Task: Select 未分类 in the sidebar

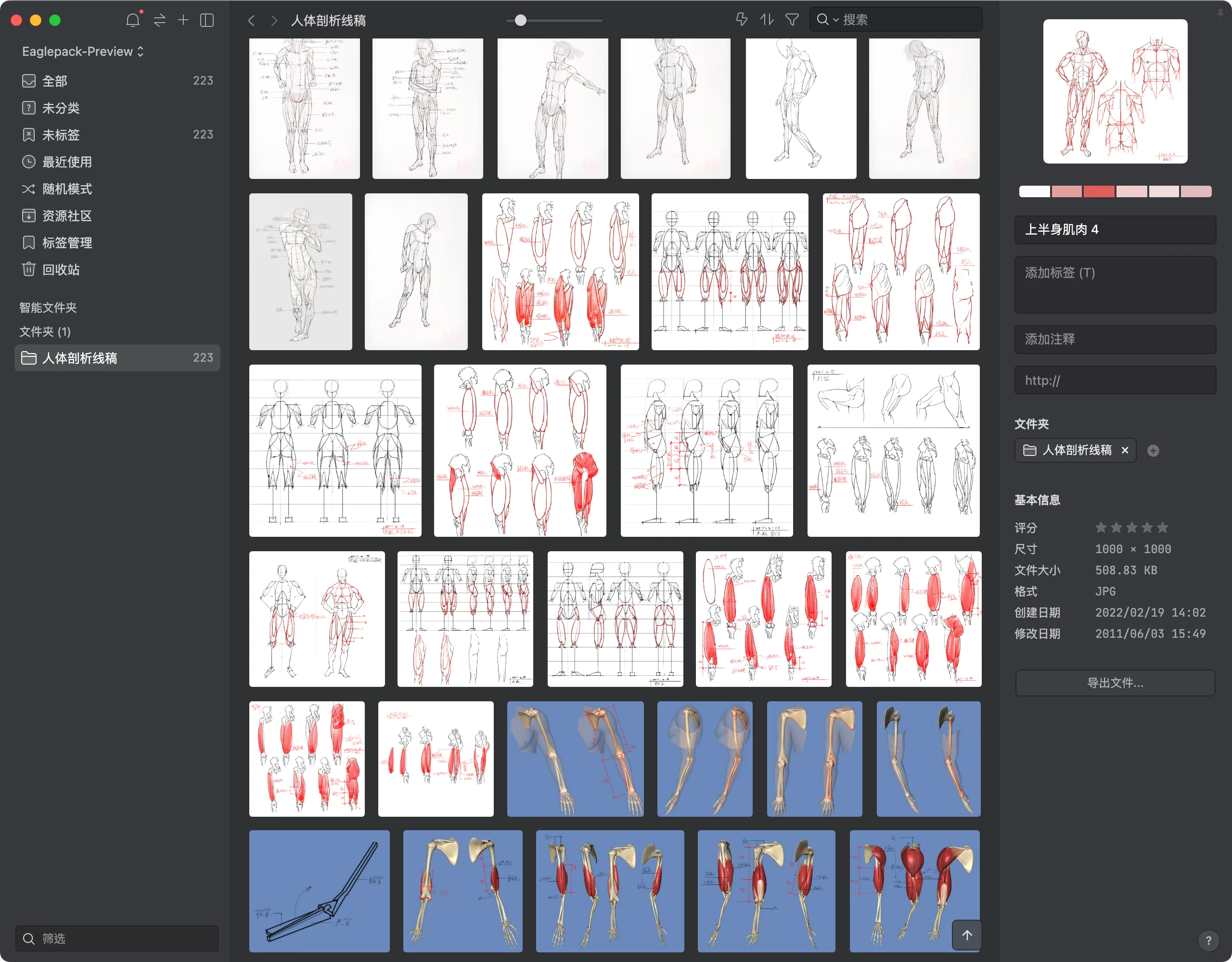Action: click(x=117, y=108)
